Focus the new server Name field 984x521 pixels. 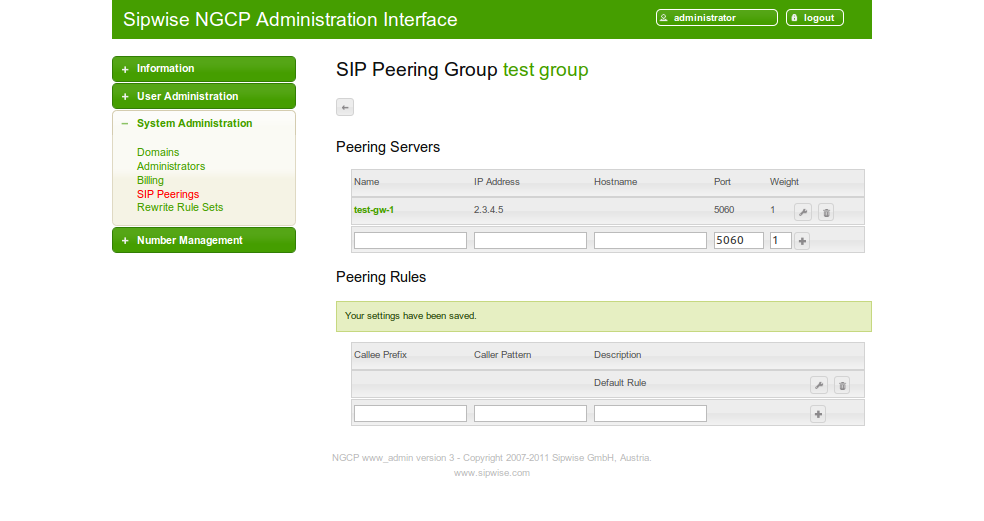(x=410, y=240)
